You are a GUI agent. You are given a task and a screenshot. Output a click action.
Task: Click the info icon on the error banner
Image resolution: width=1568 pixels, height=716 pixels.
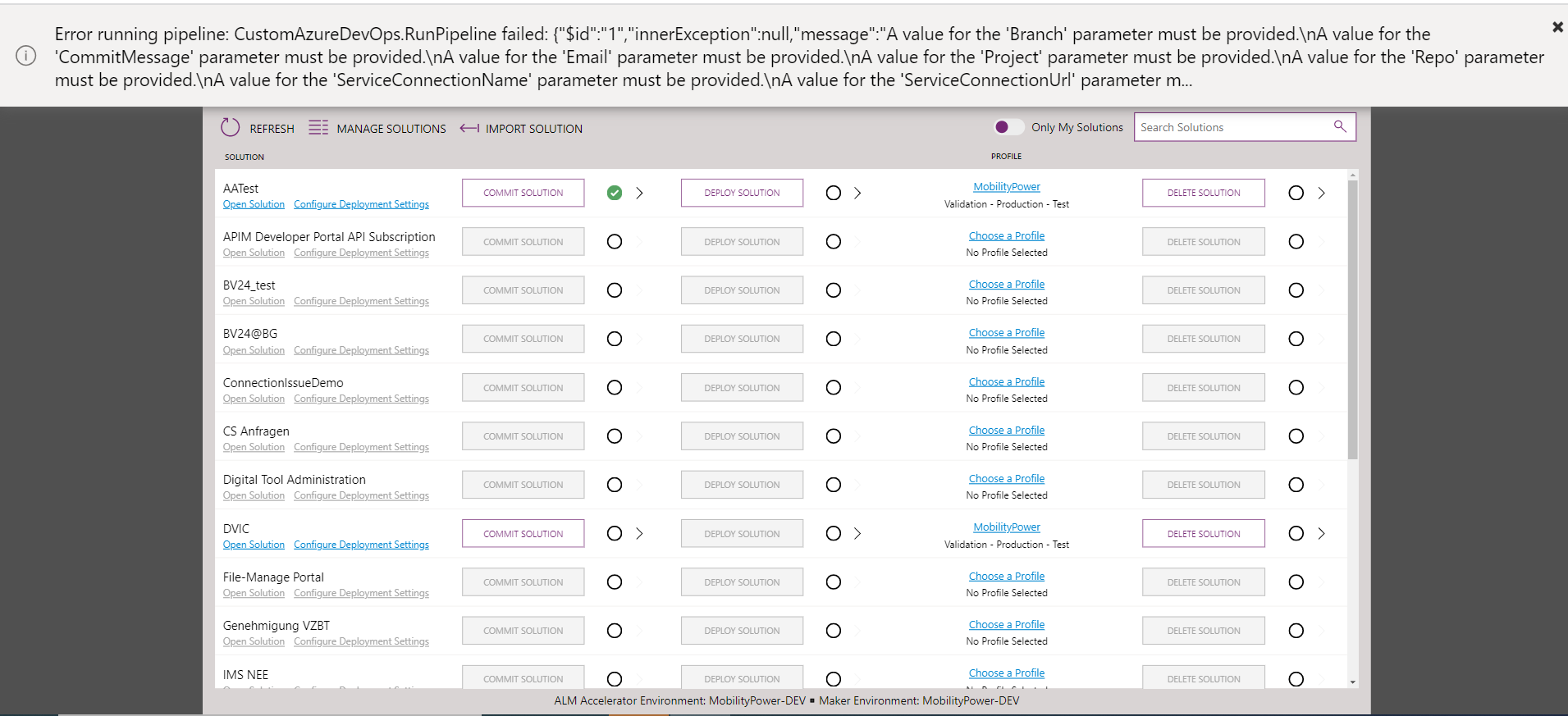click(x=25, y=56)
